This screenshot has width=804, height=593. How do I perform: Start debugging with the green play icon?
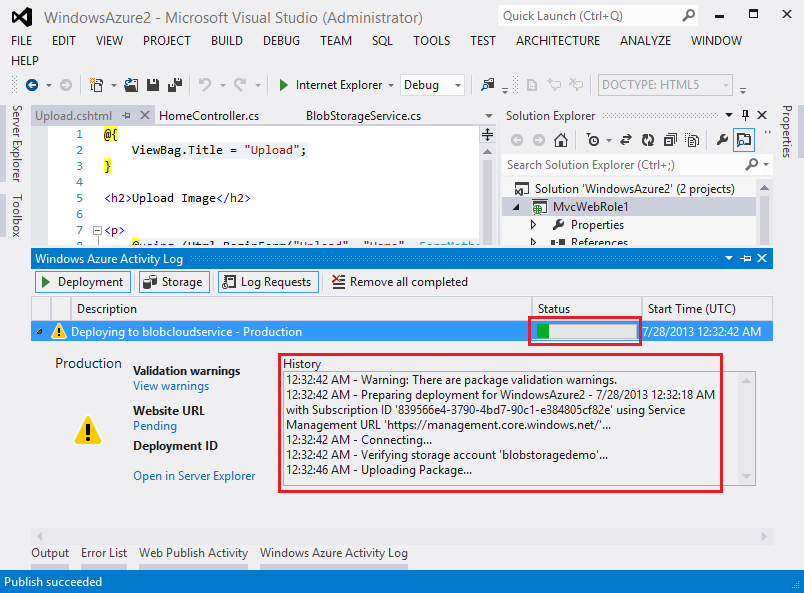[283, 85]
